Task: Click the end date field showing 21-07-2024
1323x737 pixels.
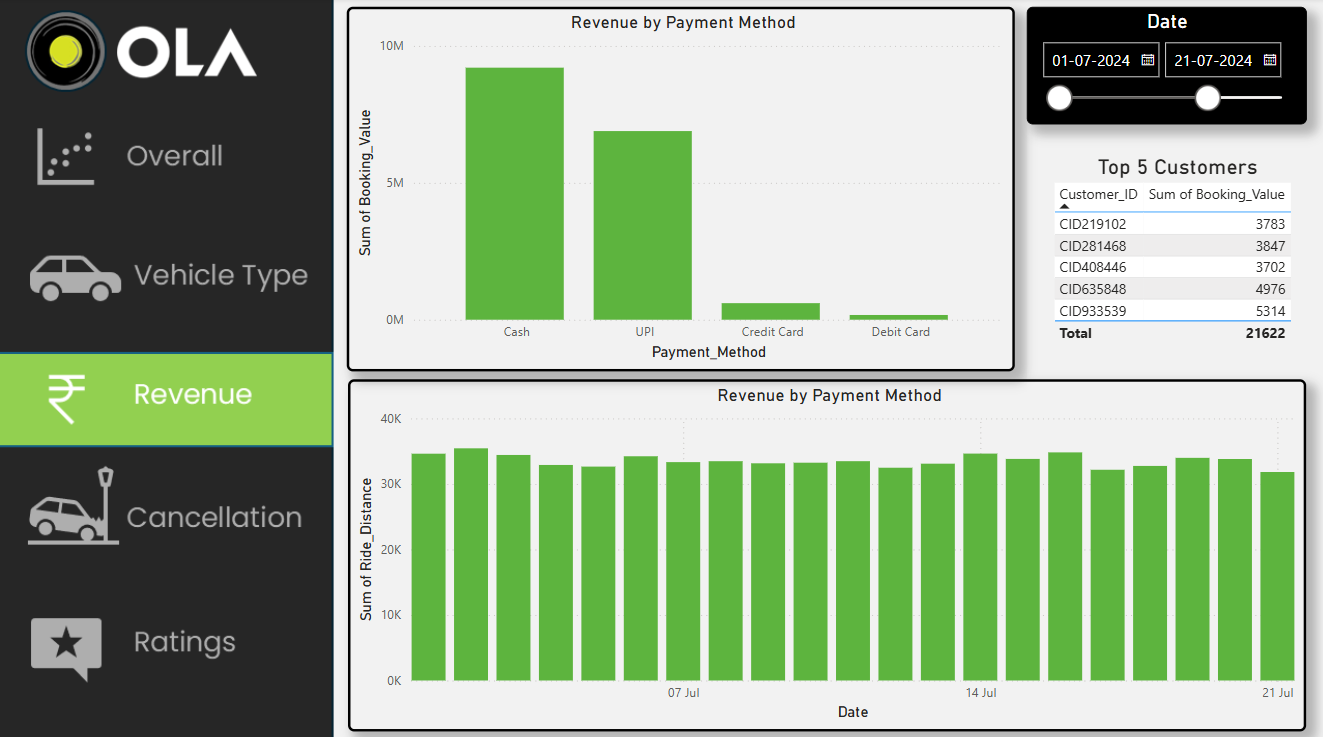Action: 1223,60
